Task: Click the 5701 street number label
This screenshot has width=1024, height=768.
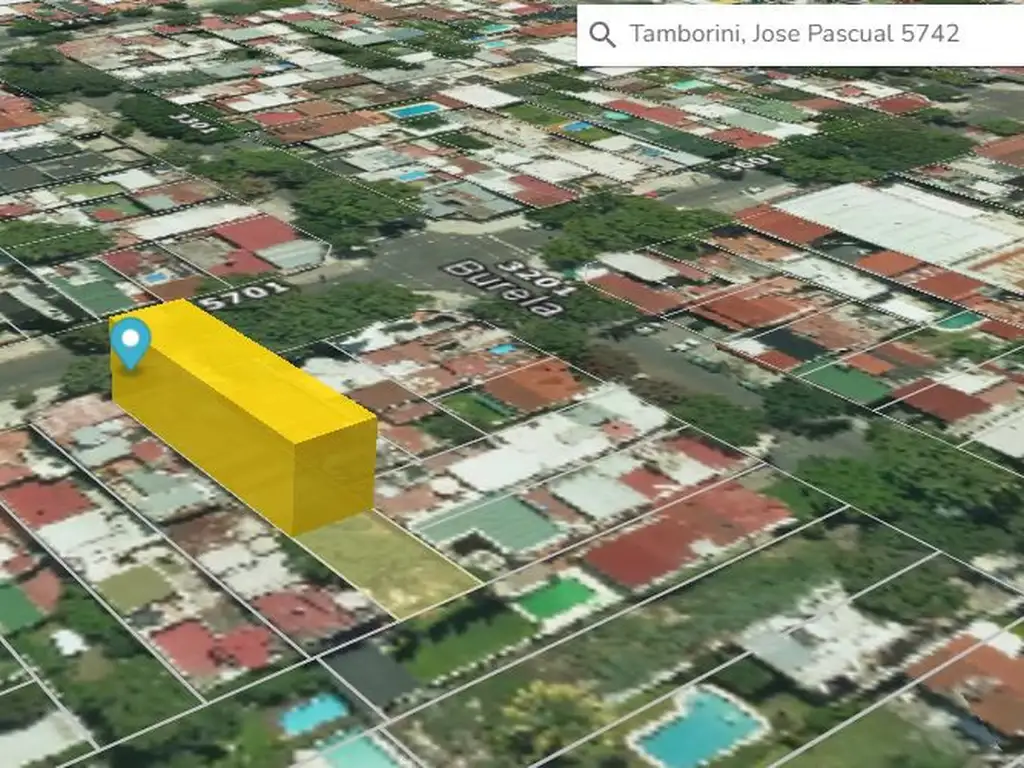Action: 229,296
